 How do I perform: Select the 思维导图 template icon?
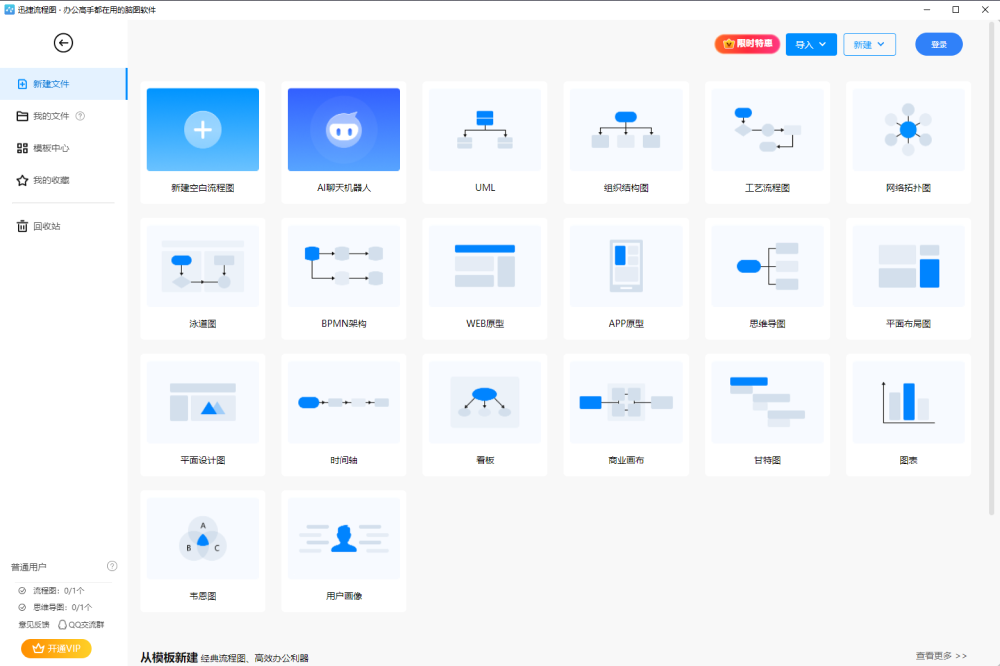point(767,265)
